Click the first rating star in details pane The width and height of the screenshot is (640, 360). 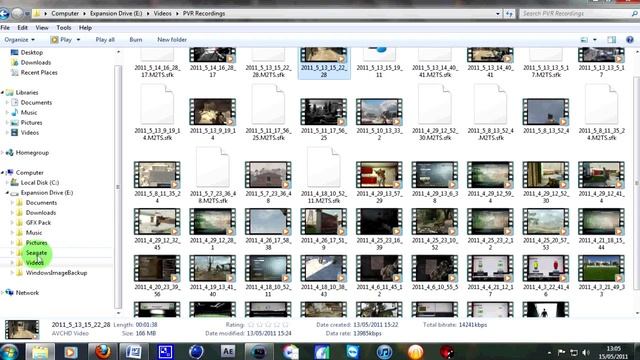[251, 325]
